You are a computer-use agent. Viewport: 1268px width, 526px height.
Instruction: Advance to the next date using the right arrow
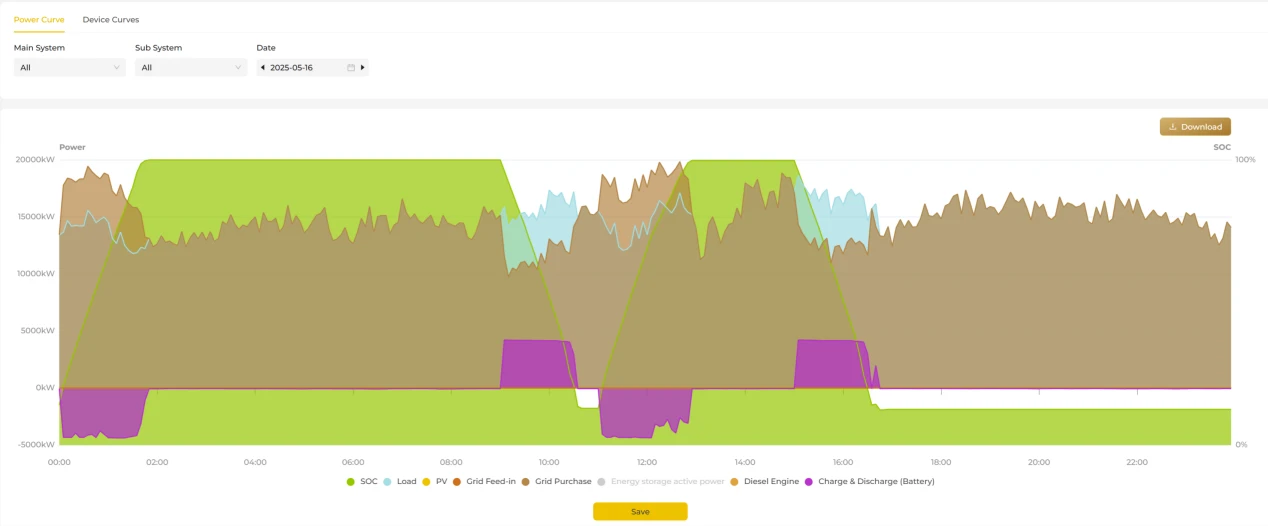362,68
